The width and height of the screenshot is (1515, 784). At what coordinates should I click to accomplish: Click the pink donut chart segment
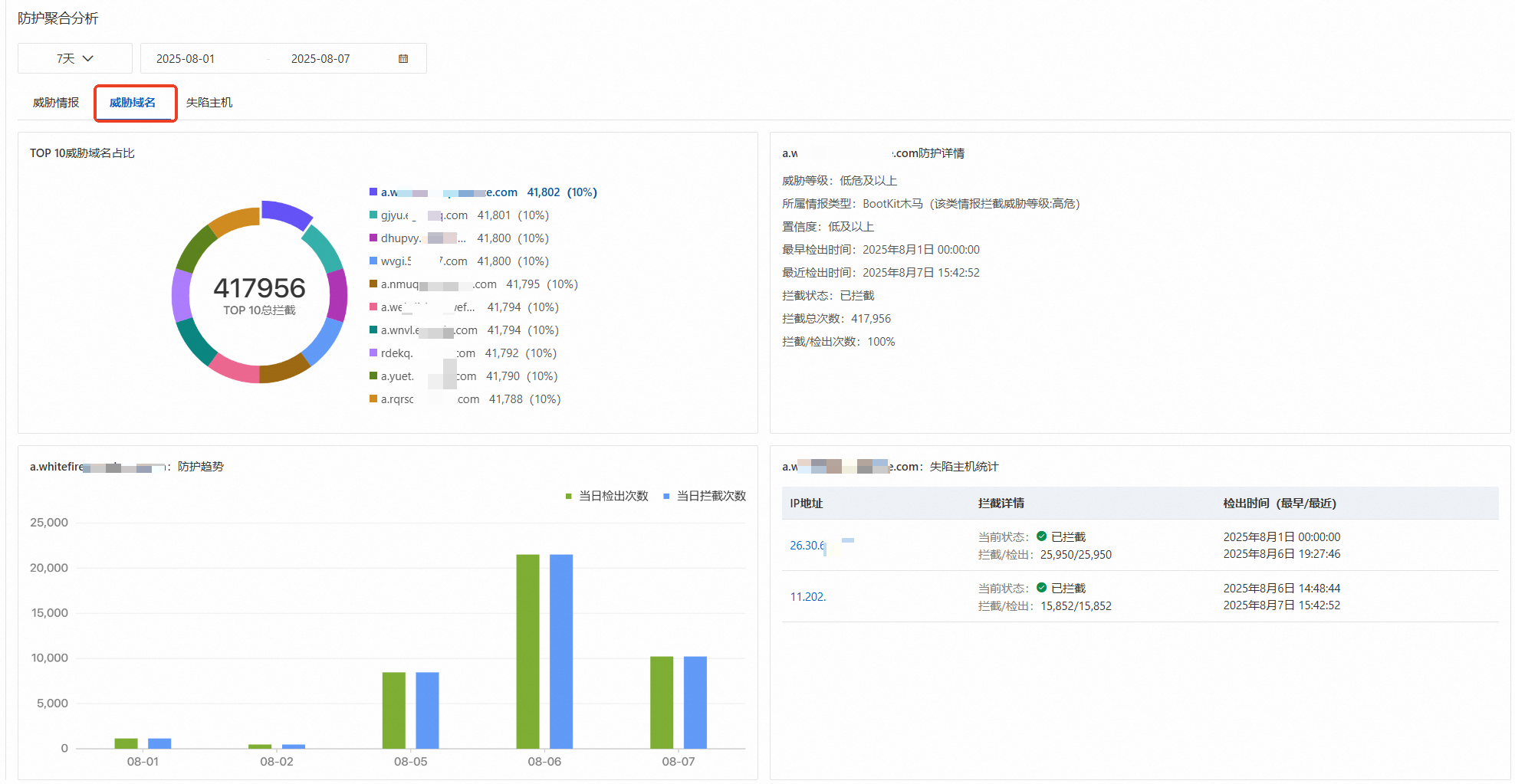coord(233,368)
